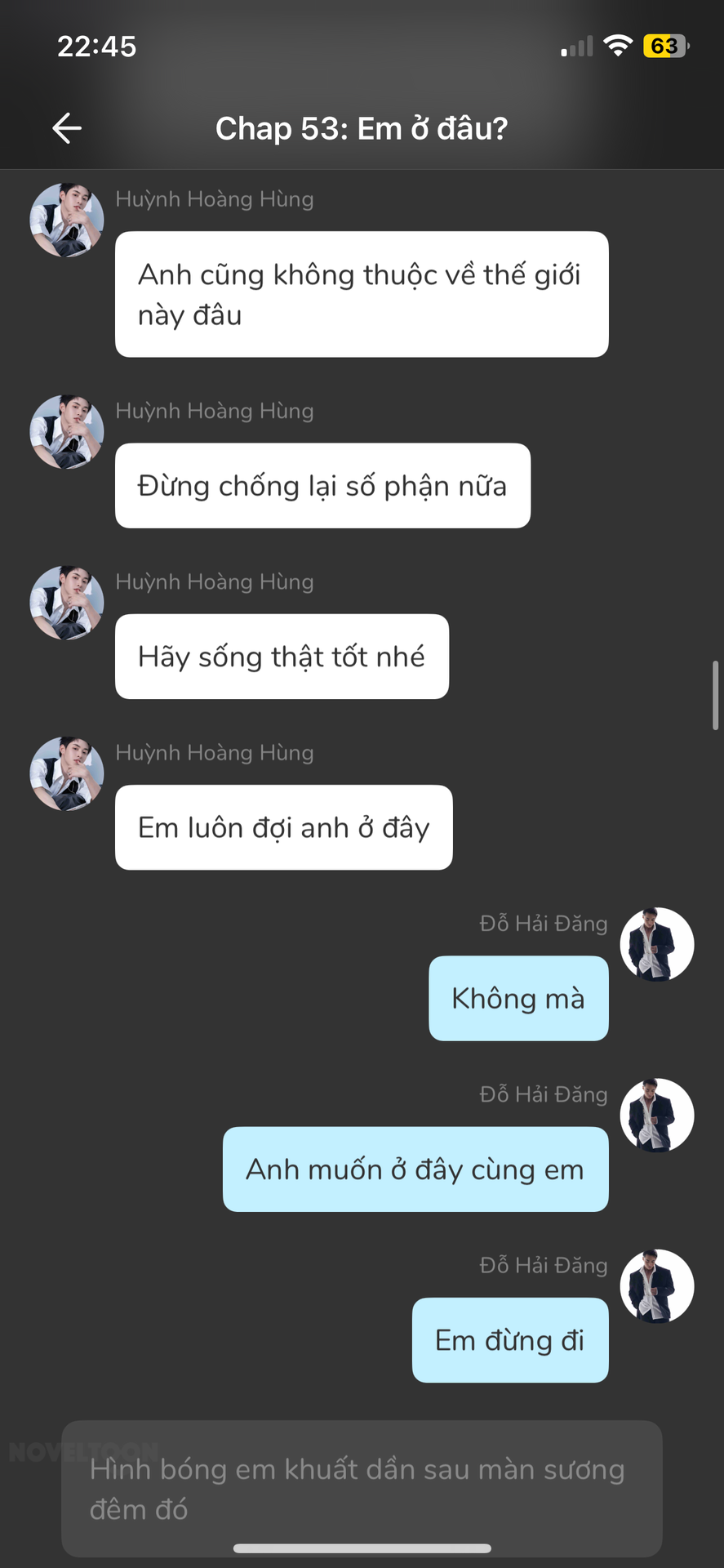Click the vertical scrollbar handle on right edge
724x1568 pixels.
coord(715,694)
